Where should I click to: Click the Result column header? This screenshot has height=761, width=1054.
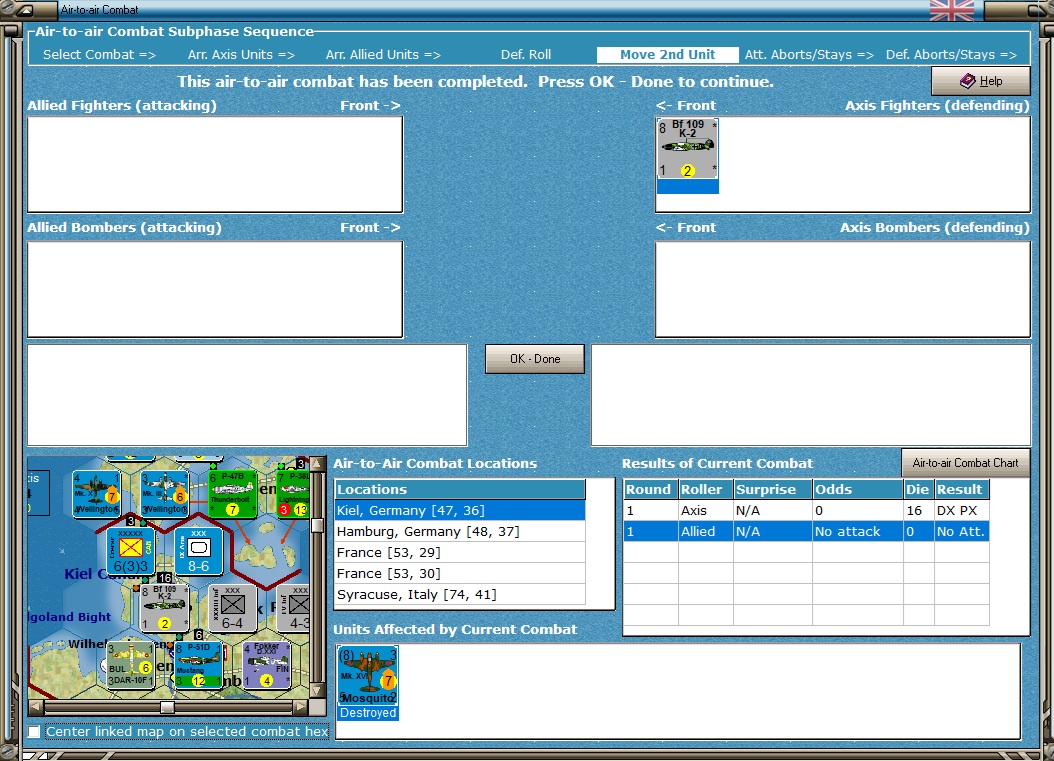(961, 489)
